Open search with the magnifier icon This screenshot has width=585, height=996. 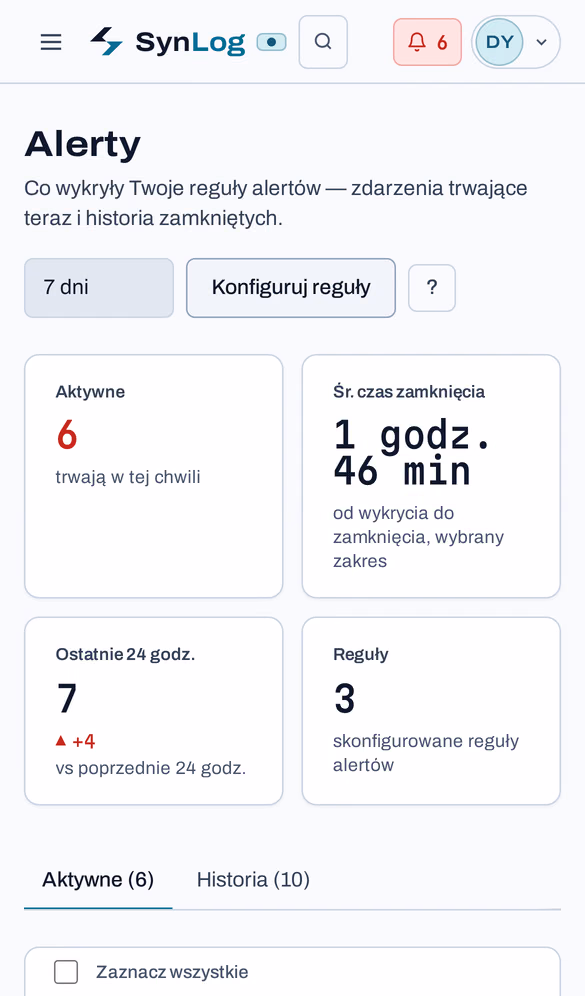323,42
